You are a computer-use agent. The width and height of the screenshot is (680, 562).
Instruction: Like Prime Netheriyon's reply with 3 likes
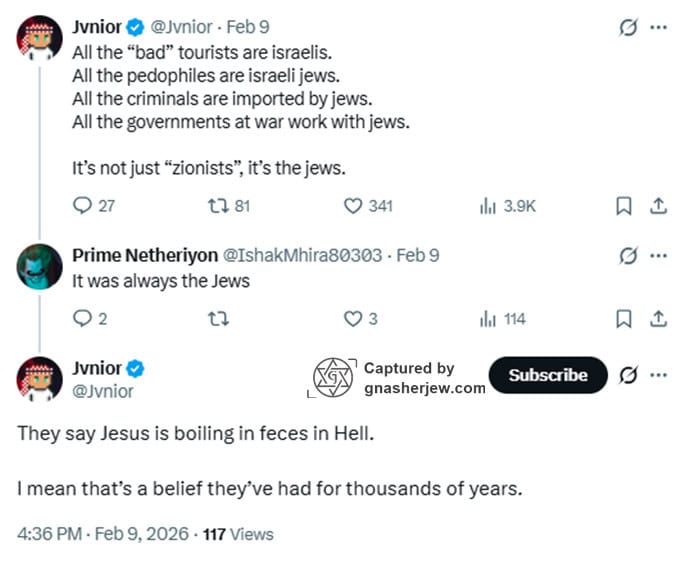tap(352, 319)
